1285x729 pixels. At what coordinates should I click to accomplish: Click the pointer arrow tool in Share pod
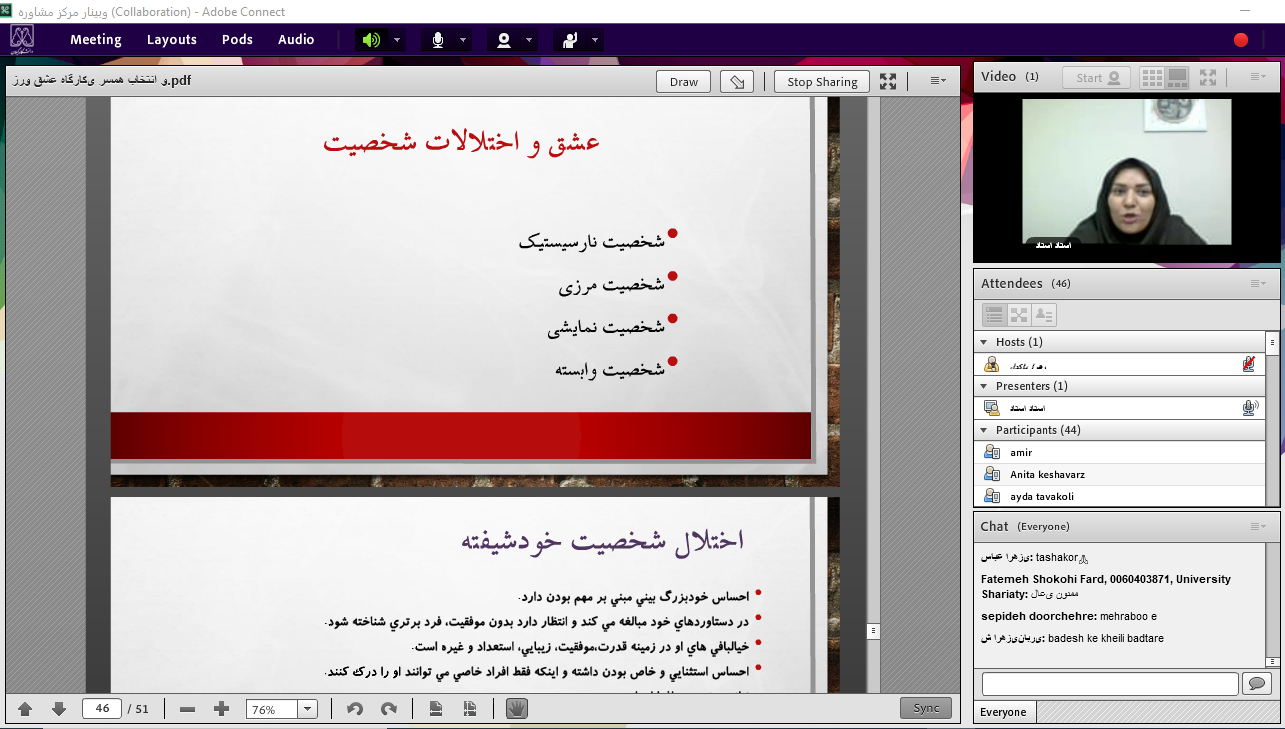pos(737,82)
